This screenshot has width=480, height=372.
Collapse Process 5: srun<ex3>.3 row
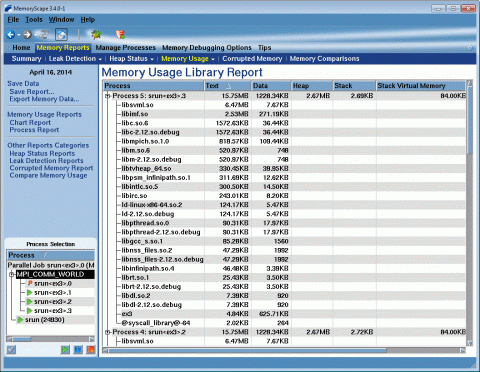point(108,96)
